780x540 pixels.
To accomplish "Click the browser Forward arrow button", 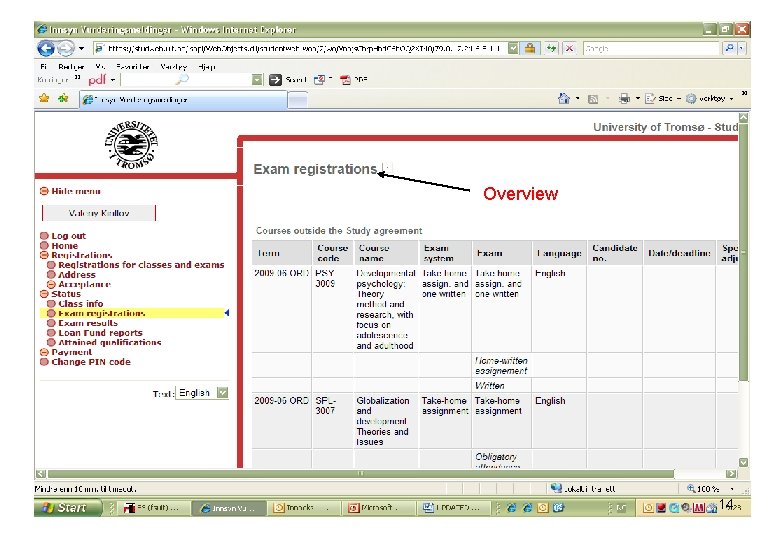I will [66, 48].
